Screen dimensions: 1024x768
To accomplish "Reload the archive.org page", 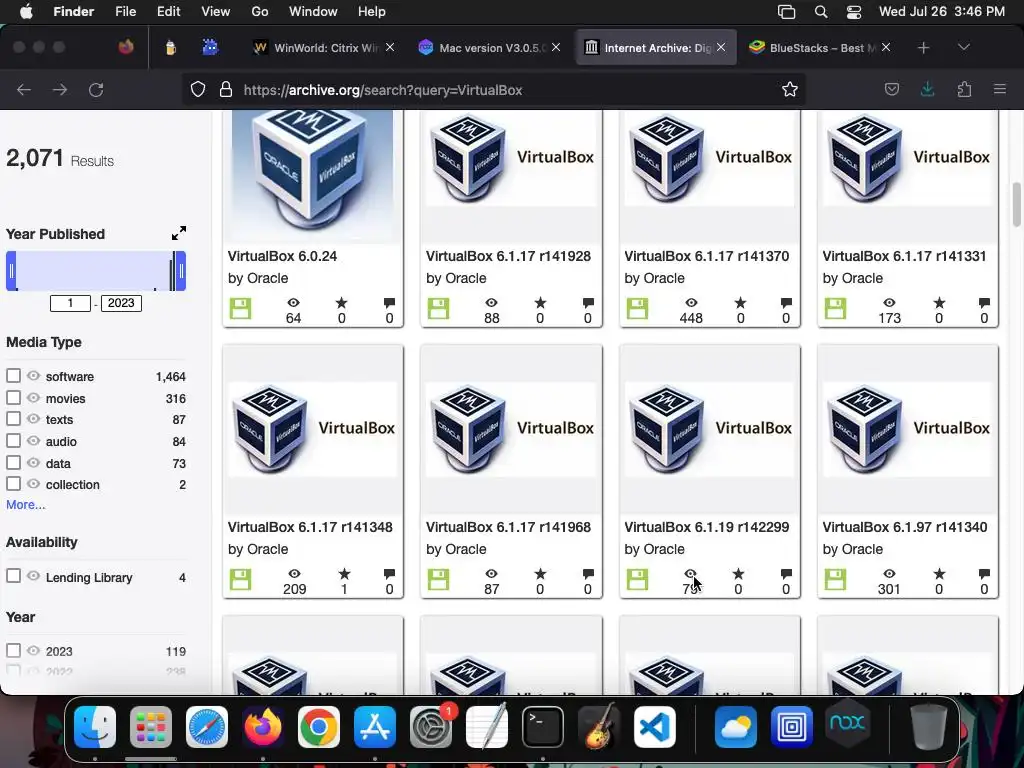I will coord(96,89).
